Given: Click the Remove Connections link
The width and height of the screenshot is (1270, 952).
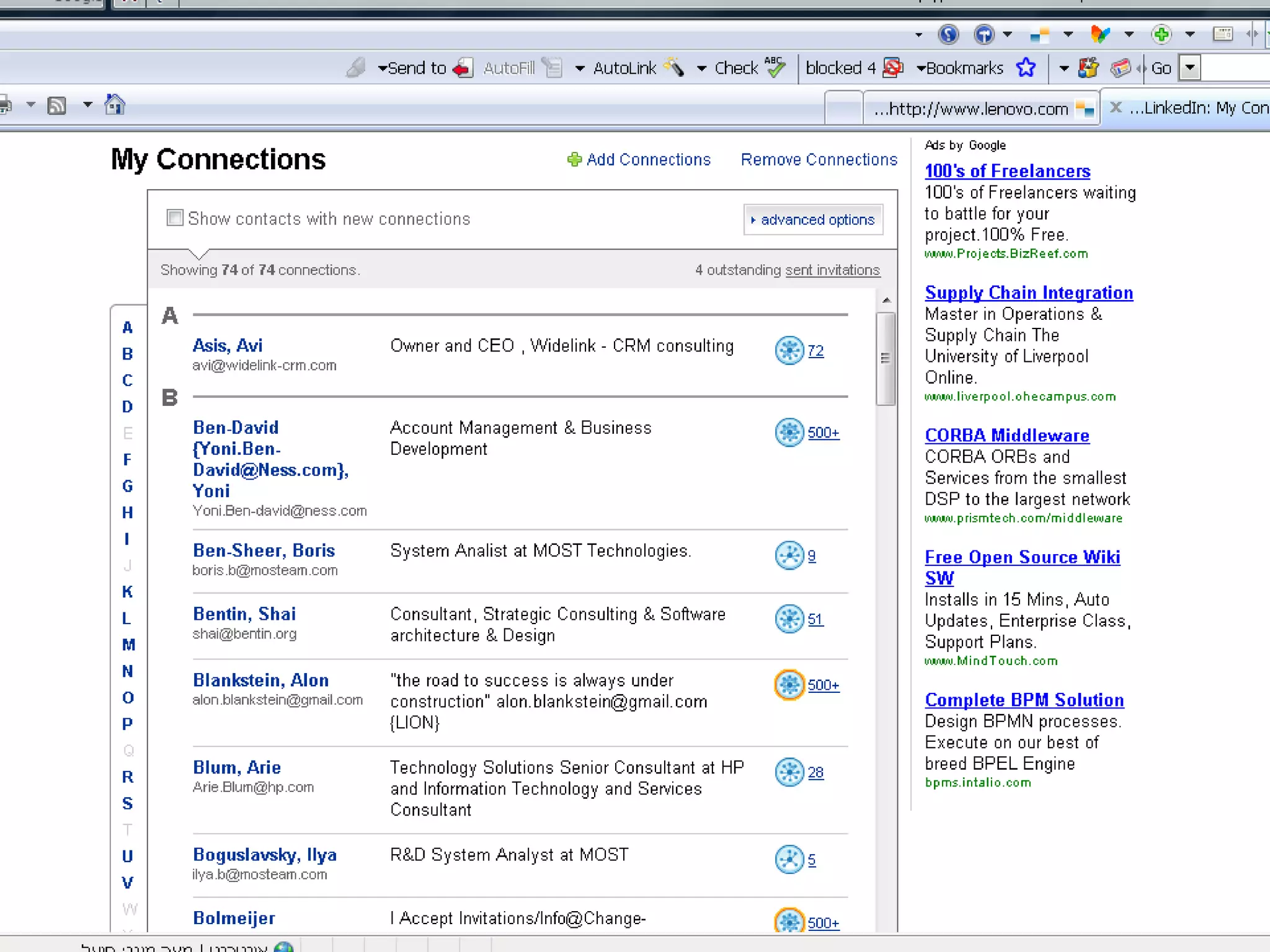Looking at the screenshot, I should (819, 159).
